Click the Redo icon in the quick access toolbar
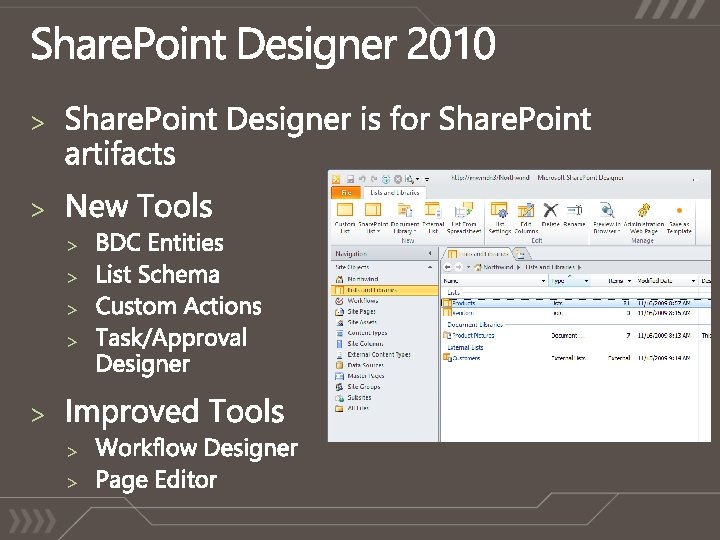This screenshot has height=540, width=720. (x=374, y=179)
